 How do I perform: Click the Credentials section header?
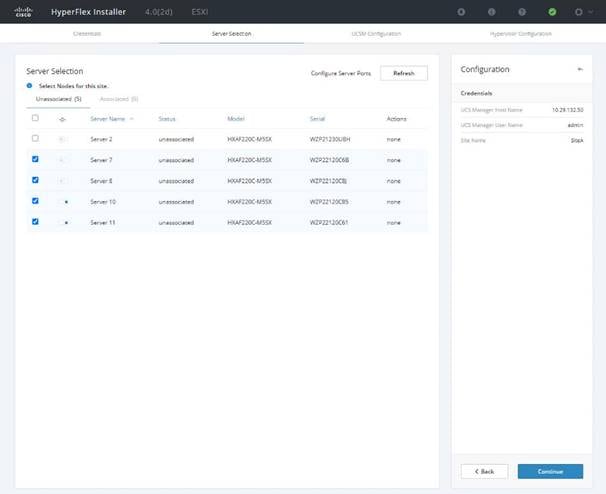click(477, 93)
